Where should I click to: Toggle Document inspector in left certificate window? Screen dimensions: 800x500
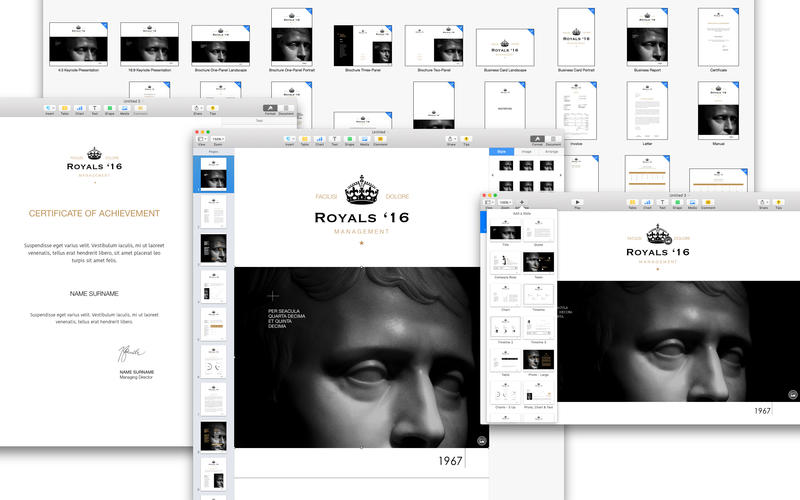[286, 108]
